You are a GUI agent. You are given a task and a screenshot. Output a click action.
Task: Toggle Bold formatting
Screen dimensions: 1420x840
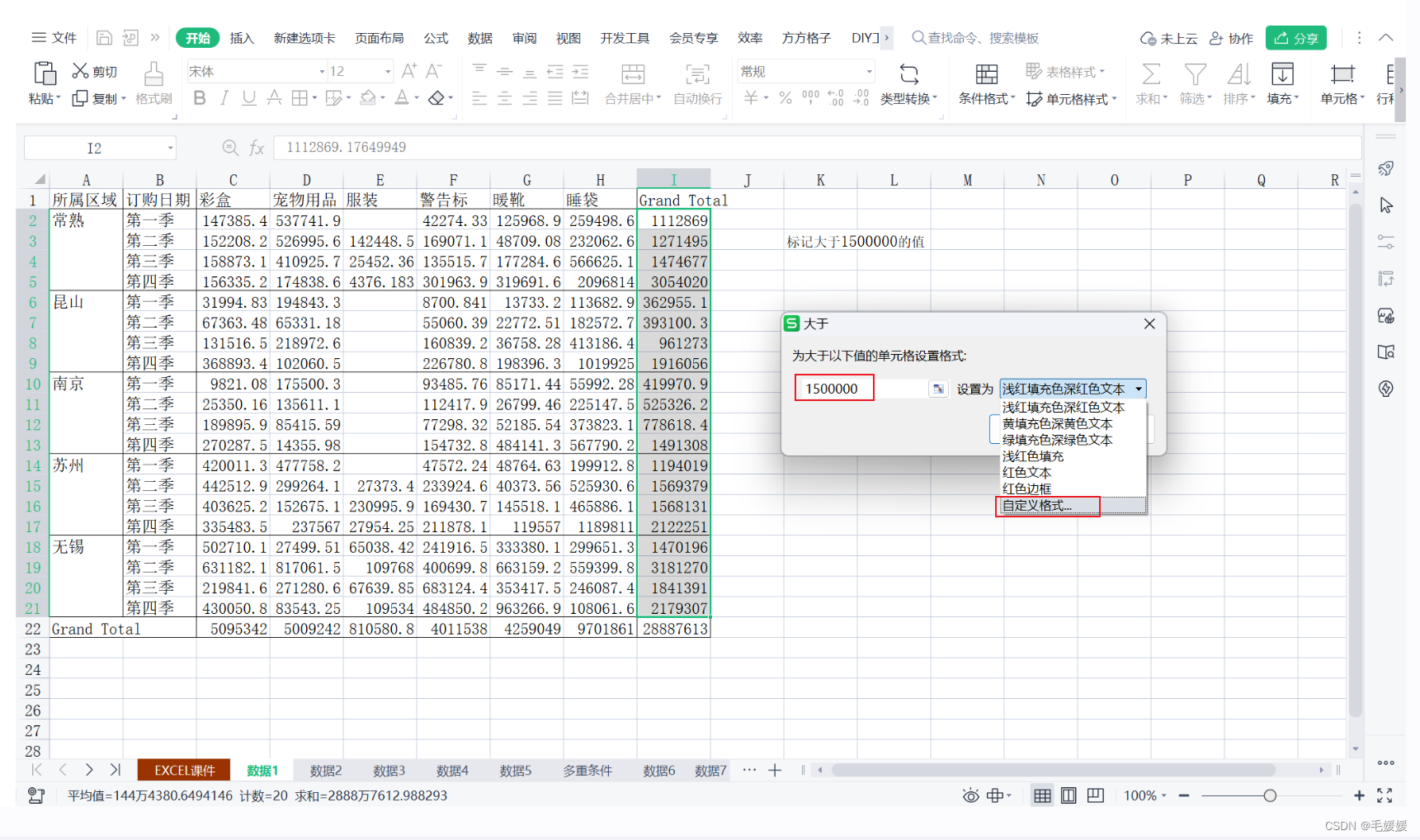pos(199,98)
